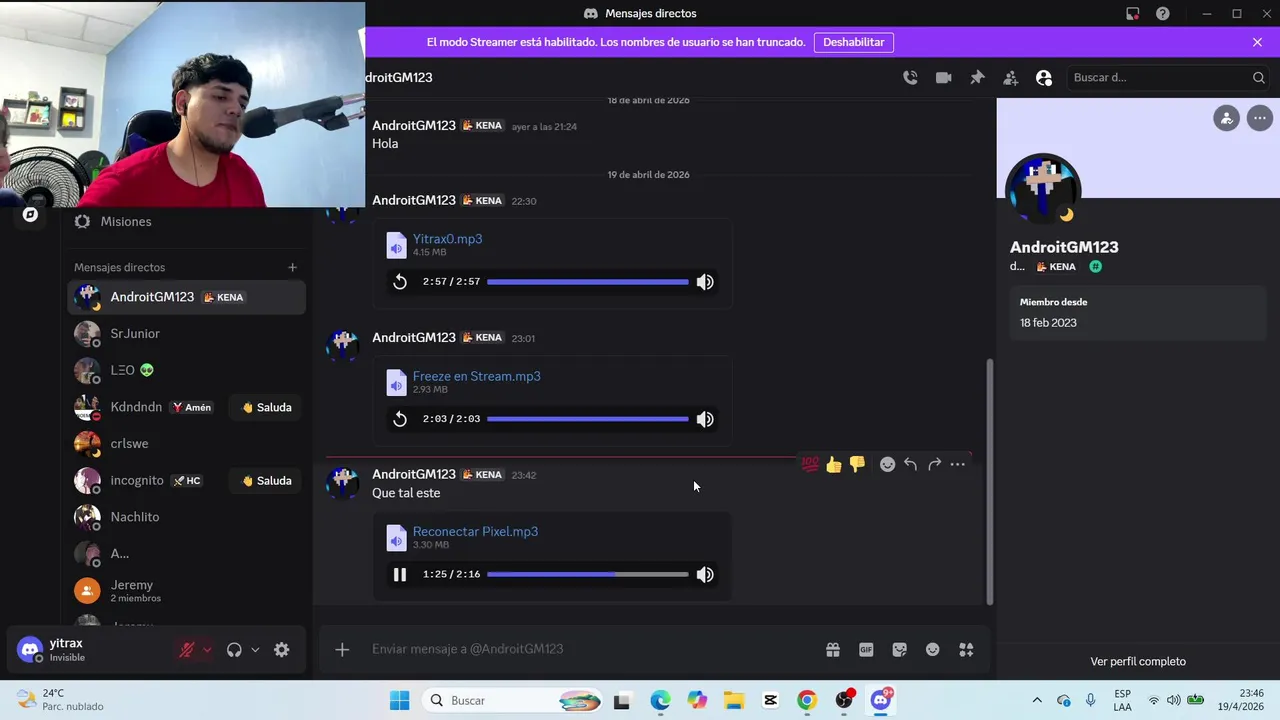The image size is (1280, 720).
Task: Start a video call icon
Action: [943, 77]
